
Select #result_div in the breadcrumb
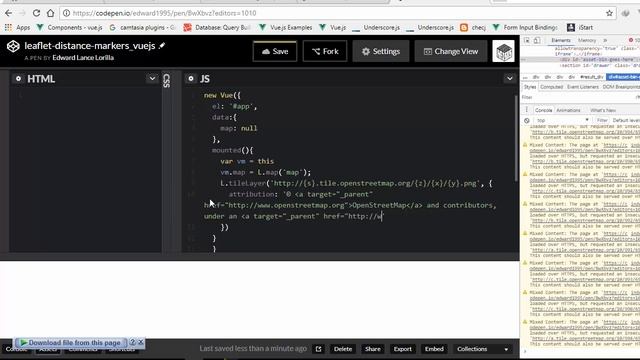point(591,77)
